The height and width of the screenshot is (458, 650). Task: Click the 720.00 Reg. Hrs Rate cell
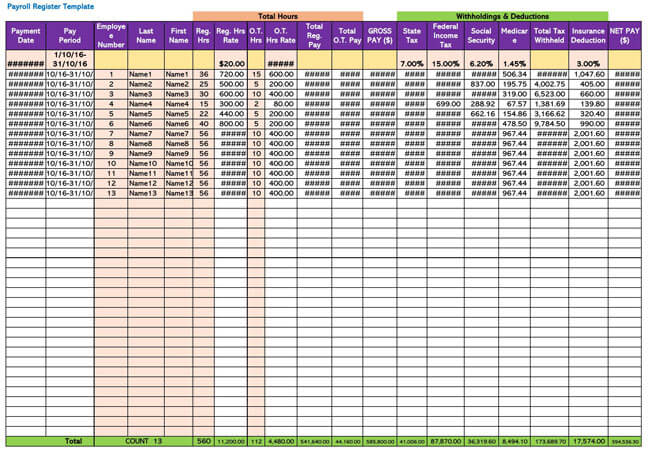coord(232,75)
